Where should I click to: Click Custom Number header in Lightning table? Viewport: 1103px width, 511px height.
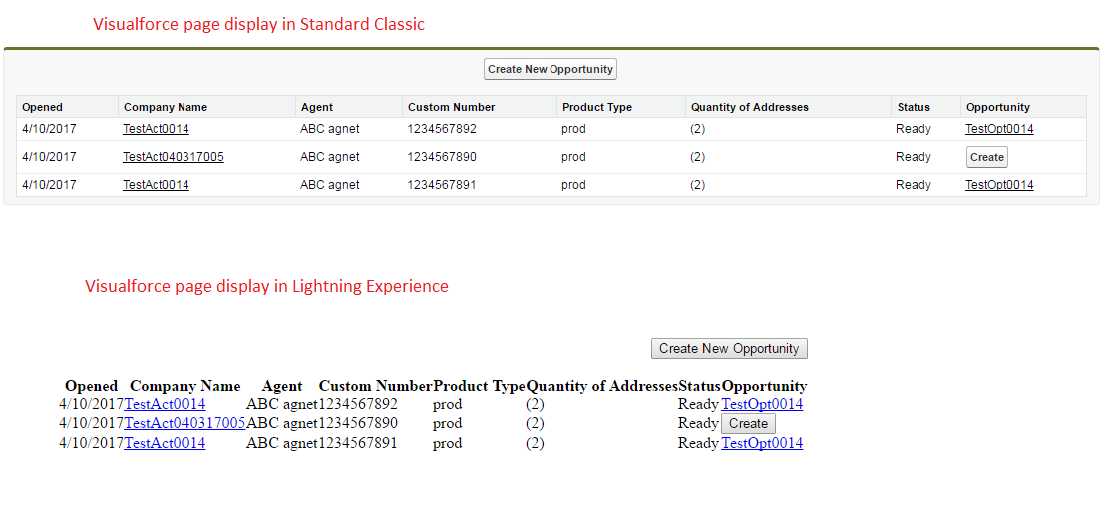[375, 386]
